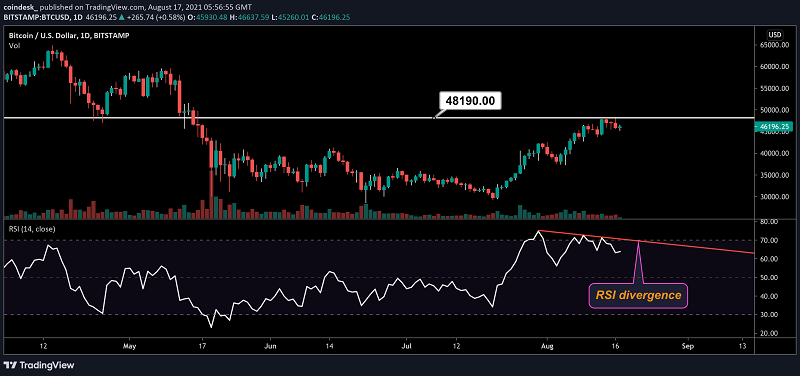Select the 48190.00 price label callout
Screen dimensions: 800x376
[x=470, y=101]
